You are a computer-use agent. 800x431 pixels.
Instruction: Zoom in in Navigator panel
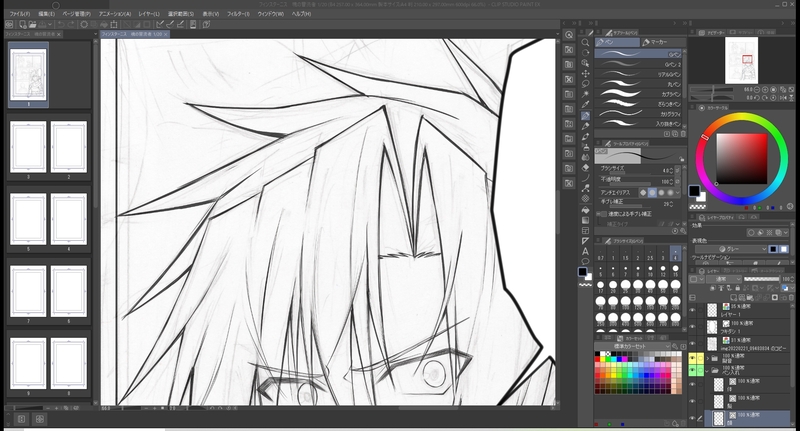pyautogui.click(x=766, y=89)
